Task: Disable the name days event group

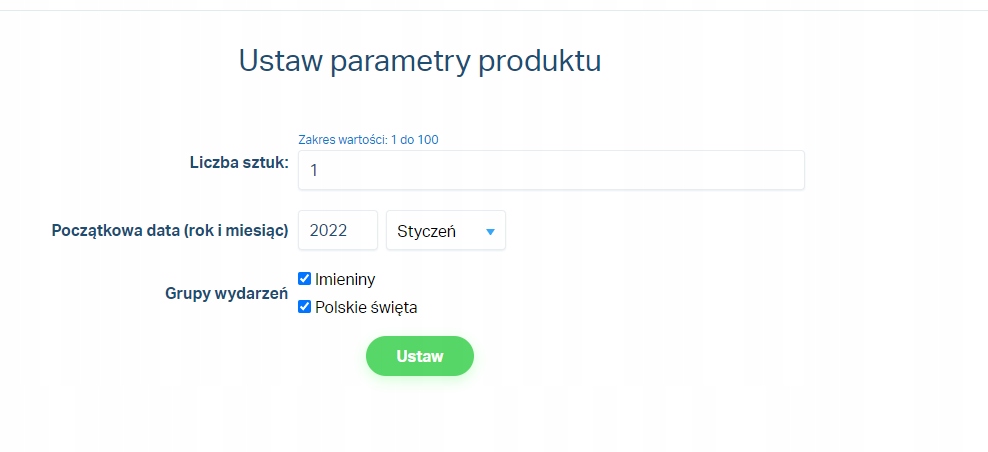Action: pos(305,279)
